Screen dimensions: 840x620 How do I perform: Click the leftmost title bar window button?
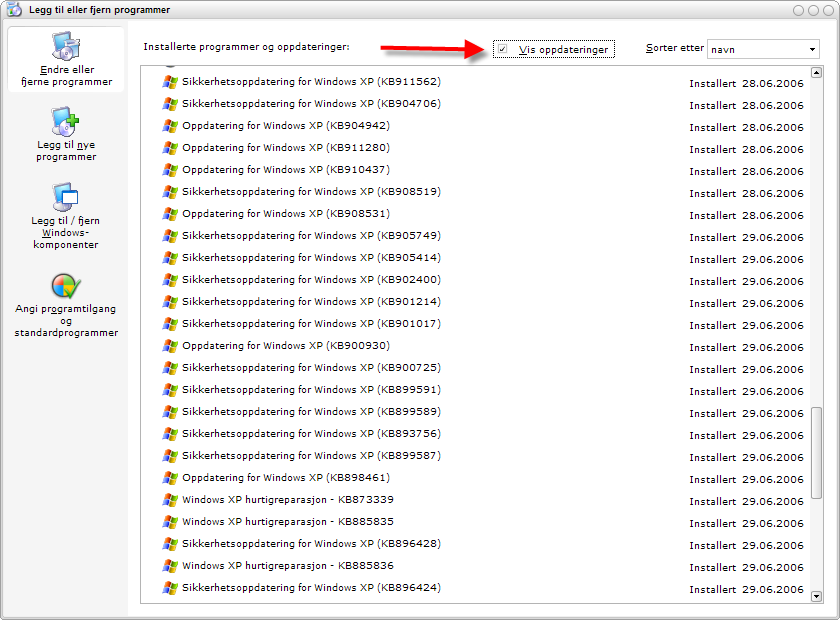tap(798, 10)
